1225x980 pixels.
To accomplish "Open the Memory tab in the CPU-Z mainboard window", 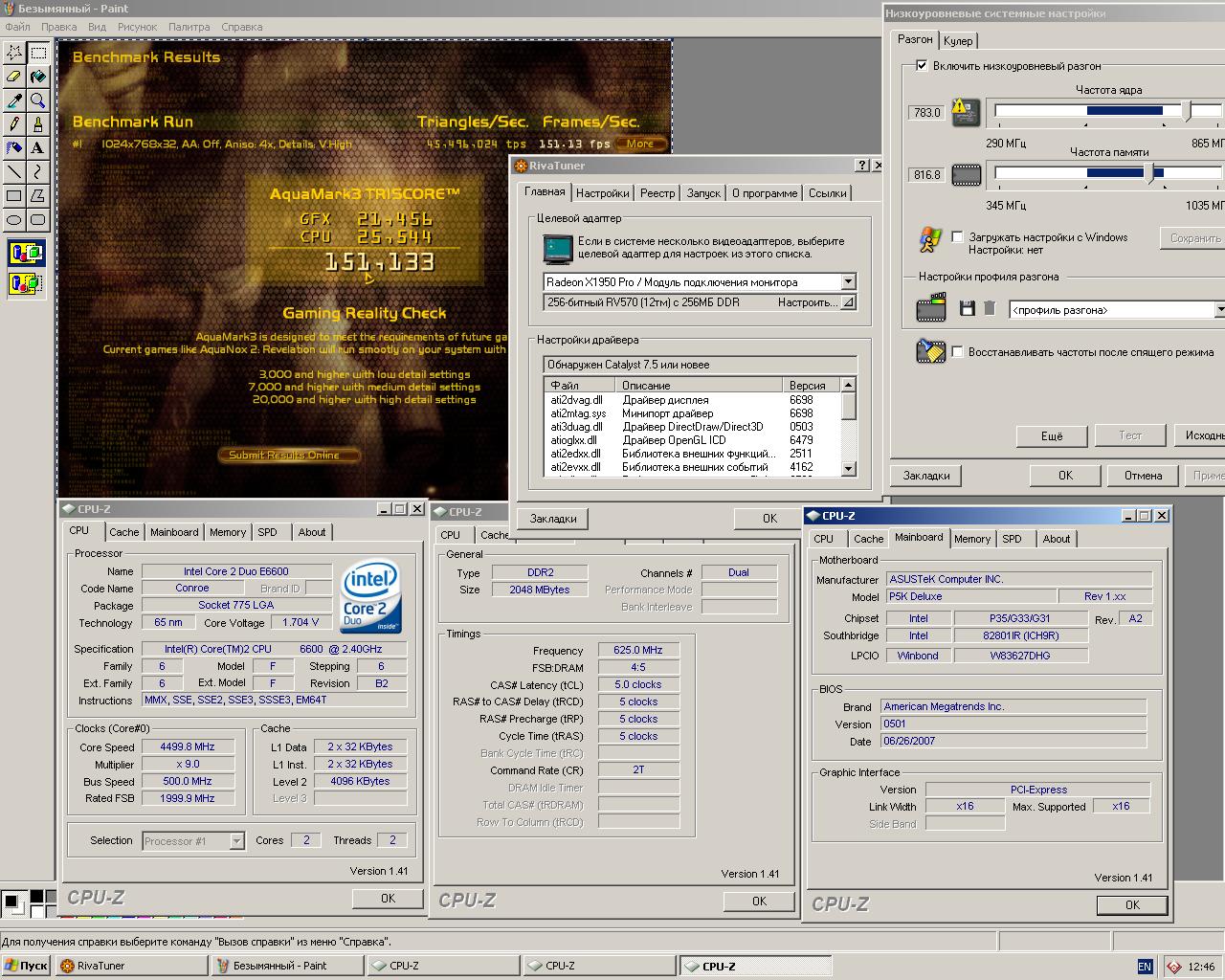I will pyautogui.click(x=972, y=539).
